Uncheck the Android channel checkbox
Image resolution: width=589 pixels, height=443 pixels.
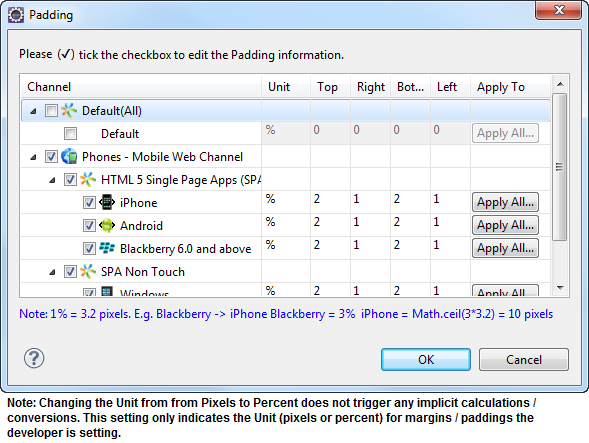point(89,225)
